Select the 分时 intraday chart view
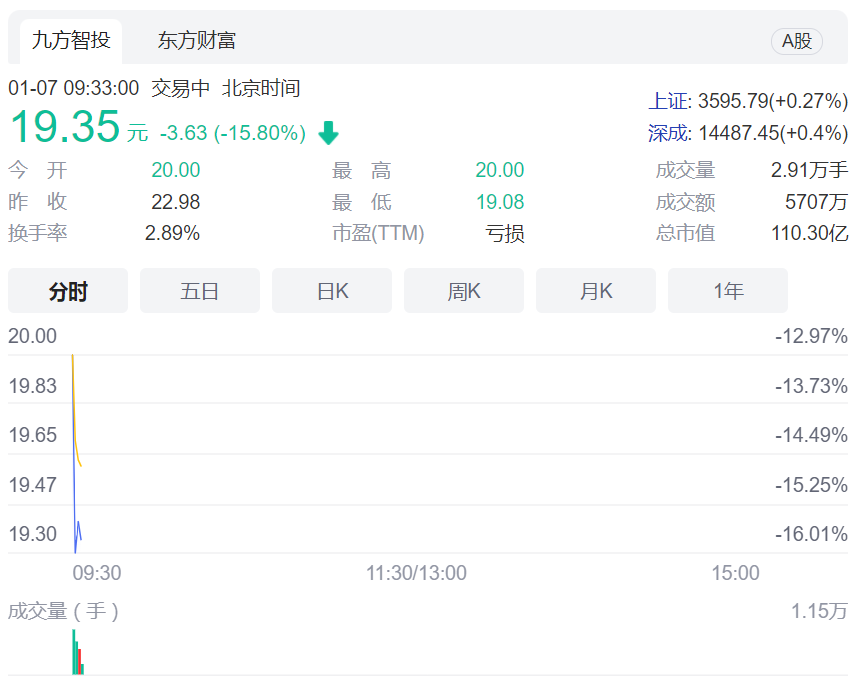867x689 pixels. tap(67, 290)
